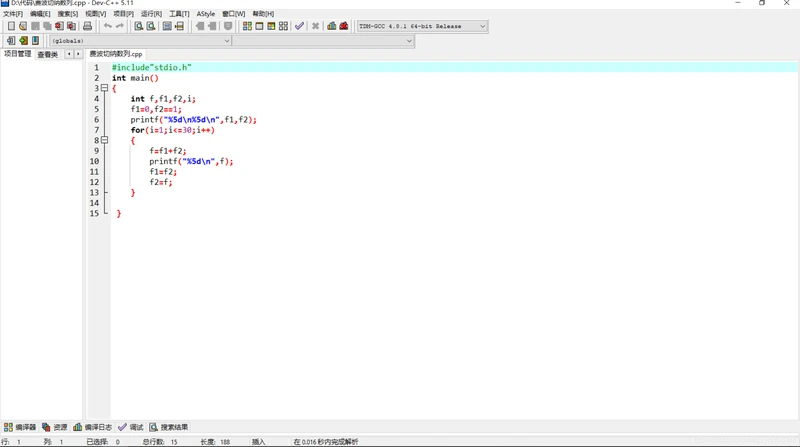Viewport: 800px width, 447px height.
Task: Click the Save All toolbar icon
Action: (47, 26)
